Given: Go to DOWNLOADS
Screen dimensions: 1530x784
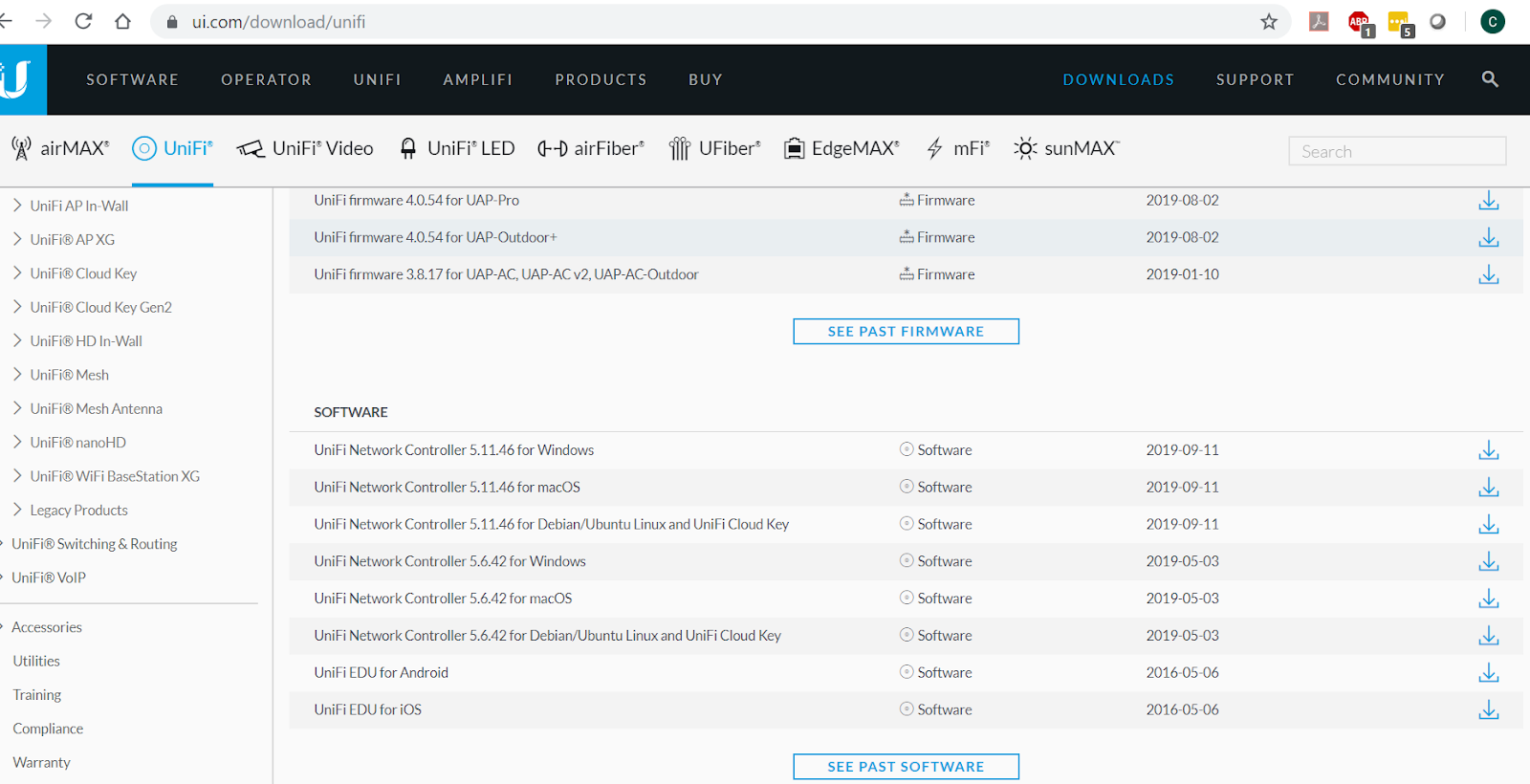Looking at the screenshot, I should click(1118, 80).
